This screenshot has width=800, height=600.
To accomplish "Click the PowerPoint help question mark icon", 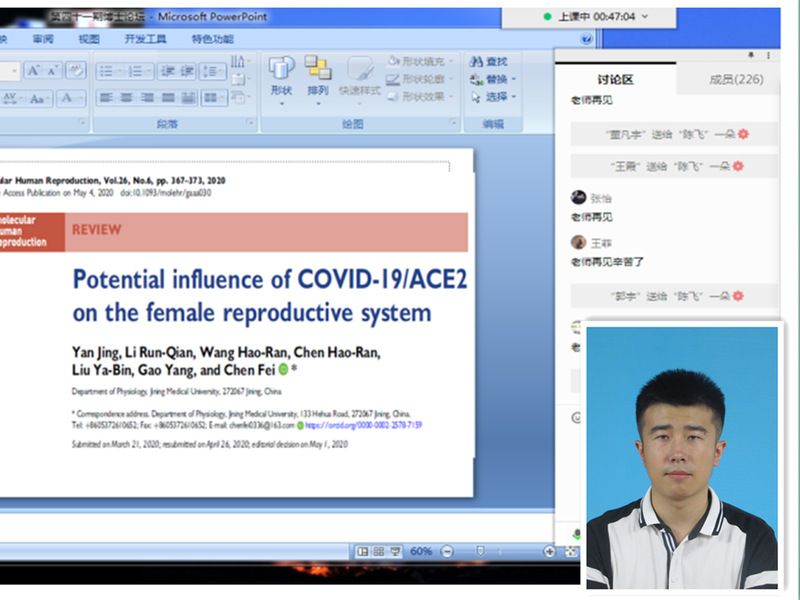I will (586, 39).
